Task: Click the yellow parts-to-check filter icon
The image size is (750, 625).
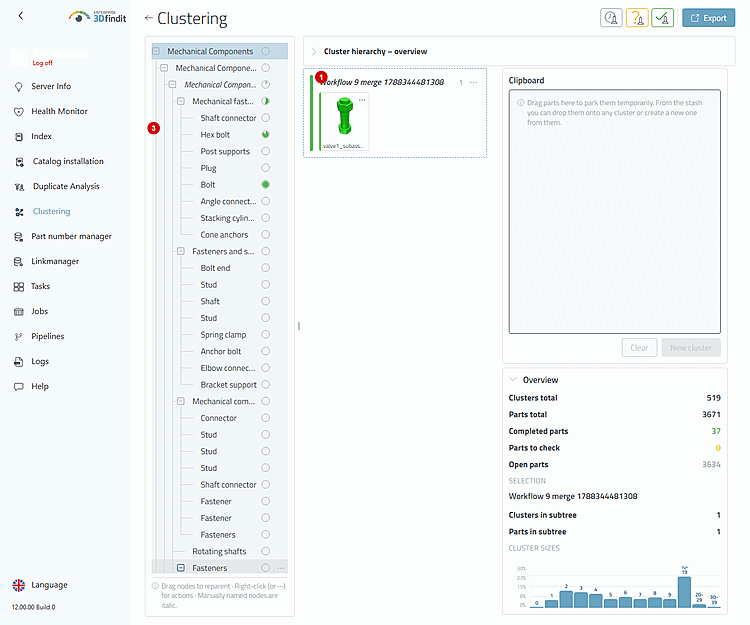Action: (637, 18)
